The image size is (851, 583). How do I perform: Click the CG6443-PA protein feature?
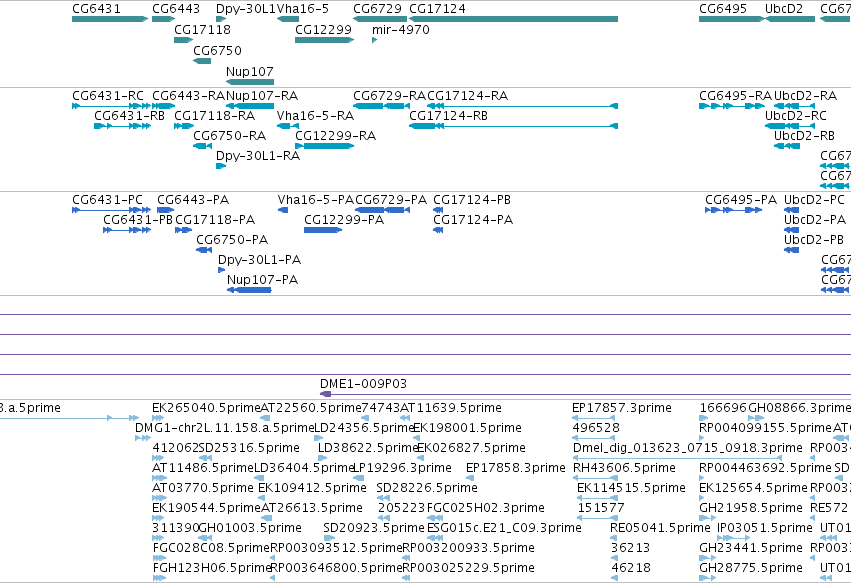pyautogui.click(x=166, y=210)
